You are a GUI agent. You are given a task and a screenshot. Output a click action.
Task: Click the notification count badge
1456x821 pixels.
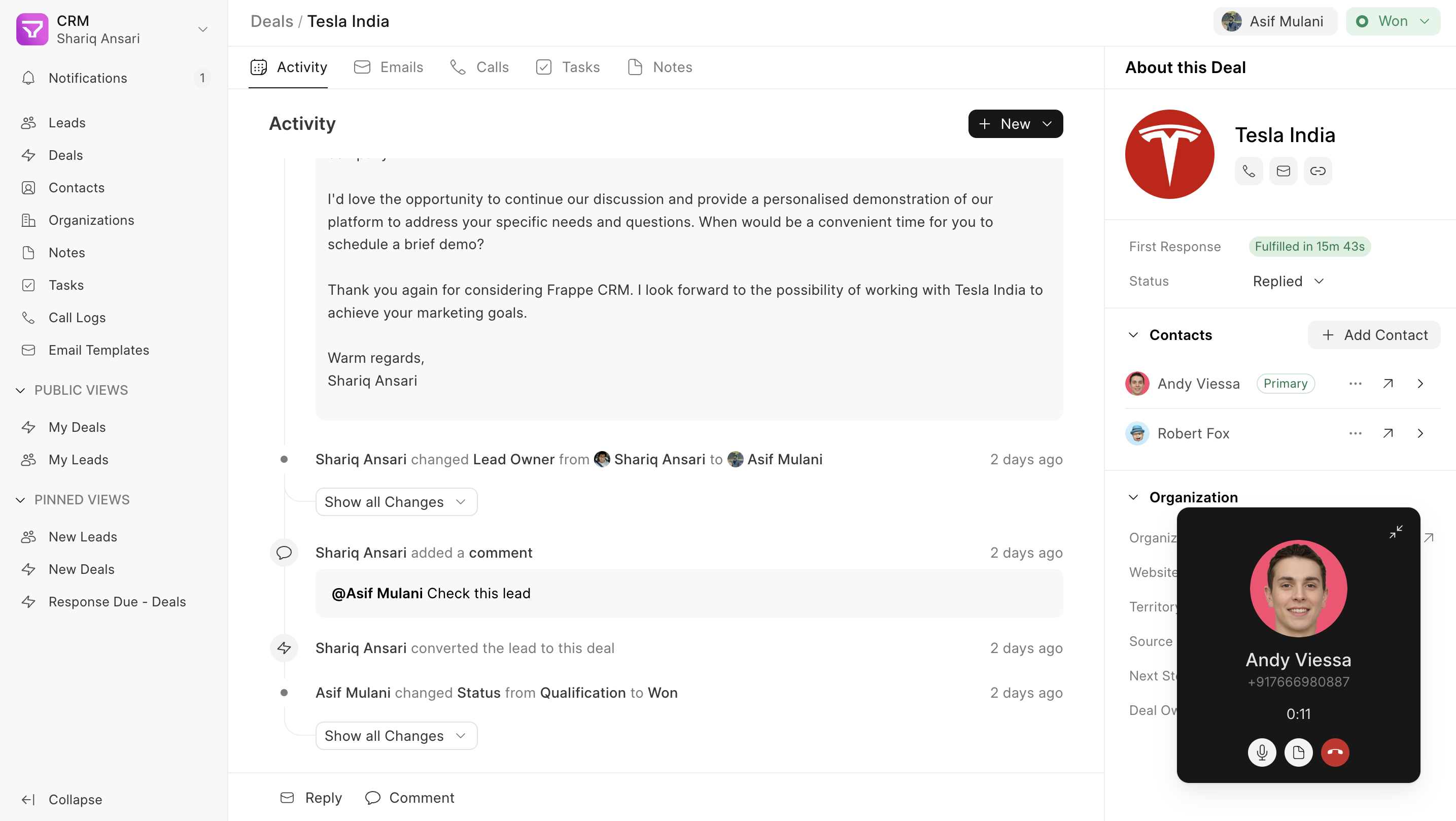(202, 78)
